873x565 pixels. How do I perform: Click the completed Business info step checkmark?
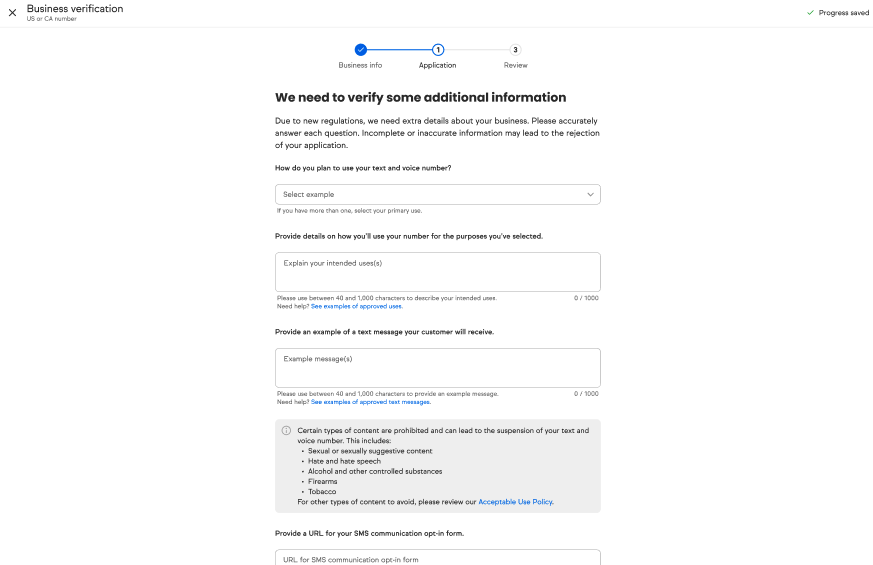click(361, 49)
